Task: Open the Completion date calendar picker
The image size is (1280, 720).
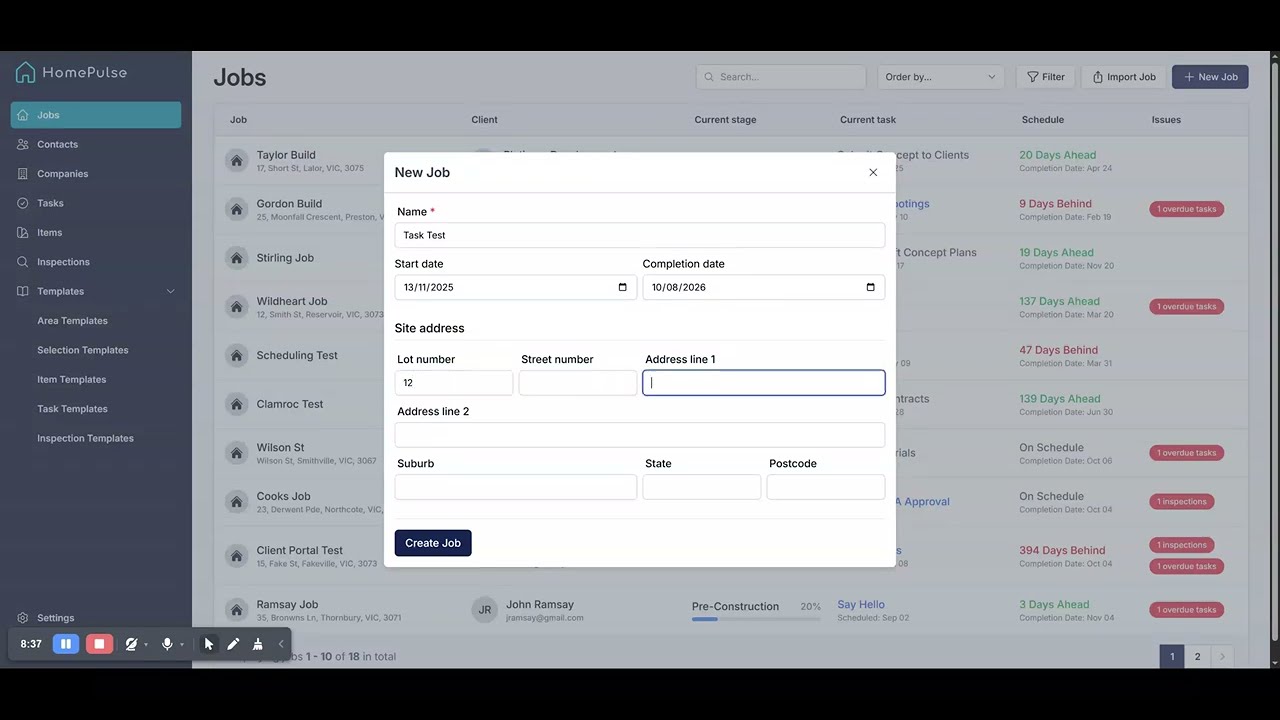Action: [870, 287]
